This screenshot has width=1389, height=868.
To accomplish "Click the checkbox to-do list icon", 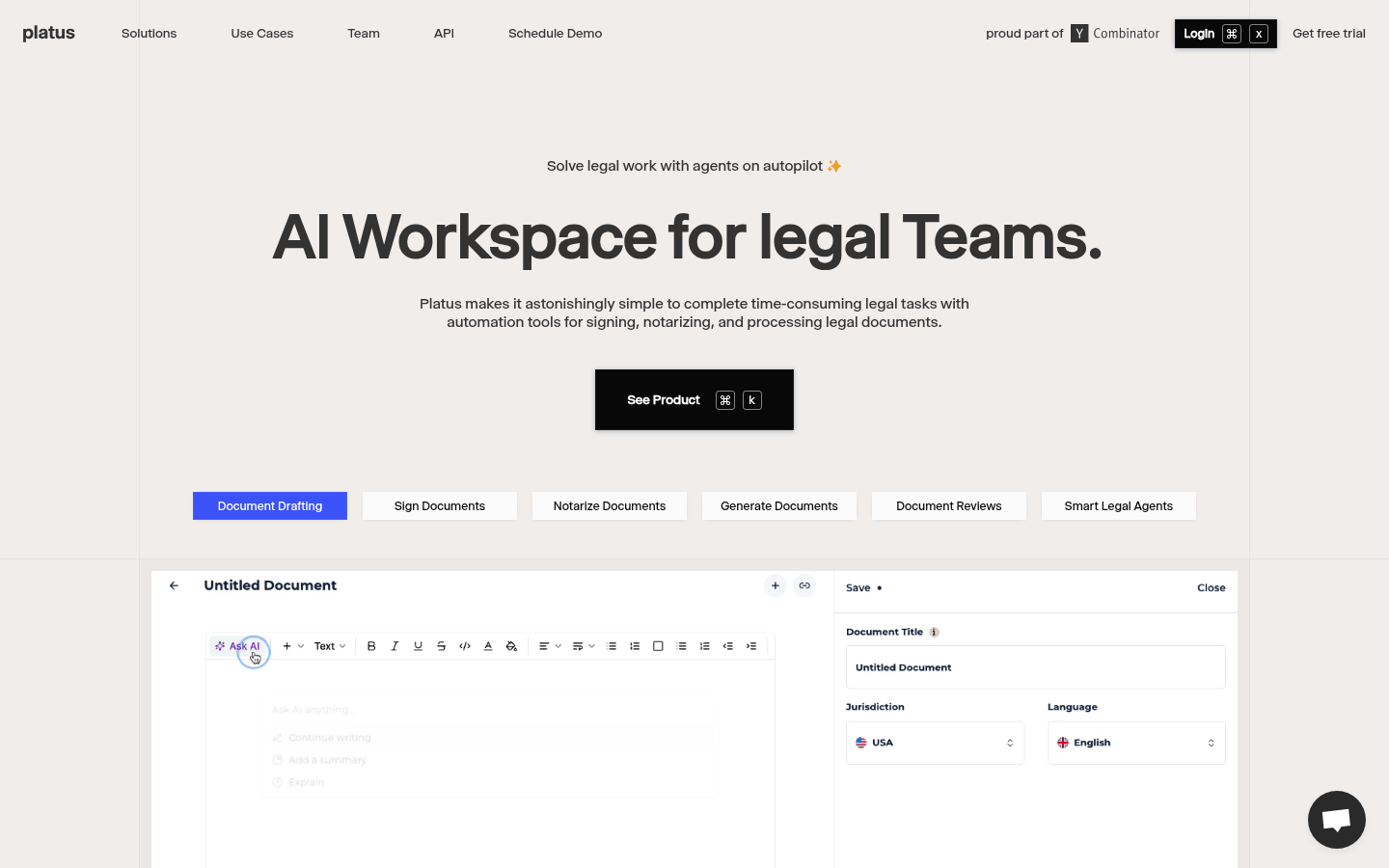I will [658, 646].
